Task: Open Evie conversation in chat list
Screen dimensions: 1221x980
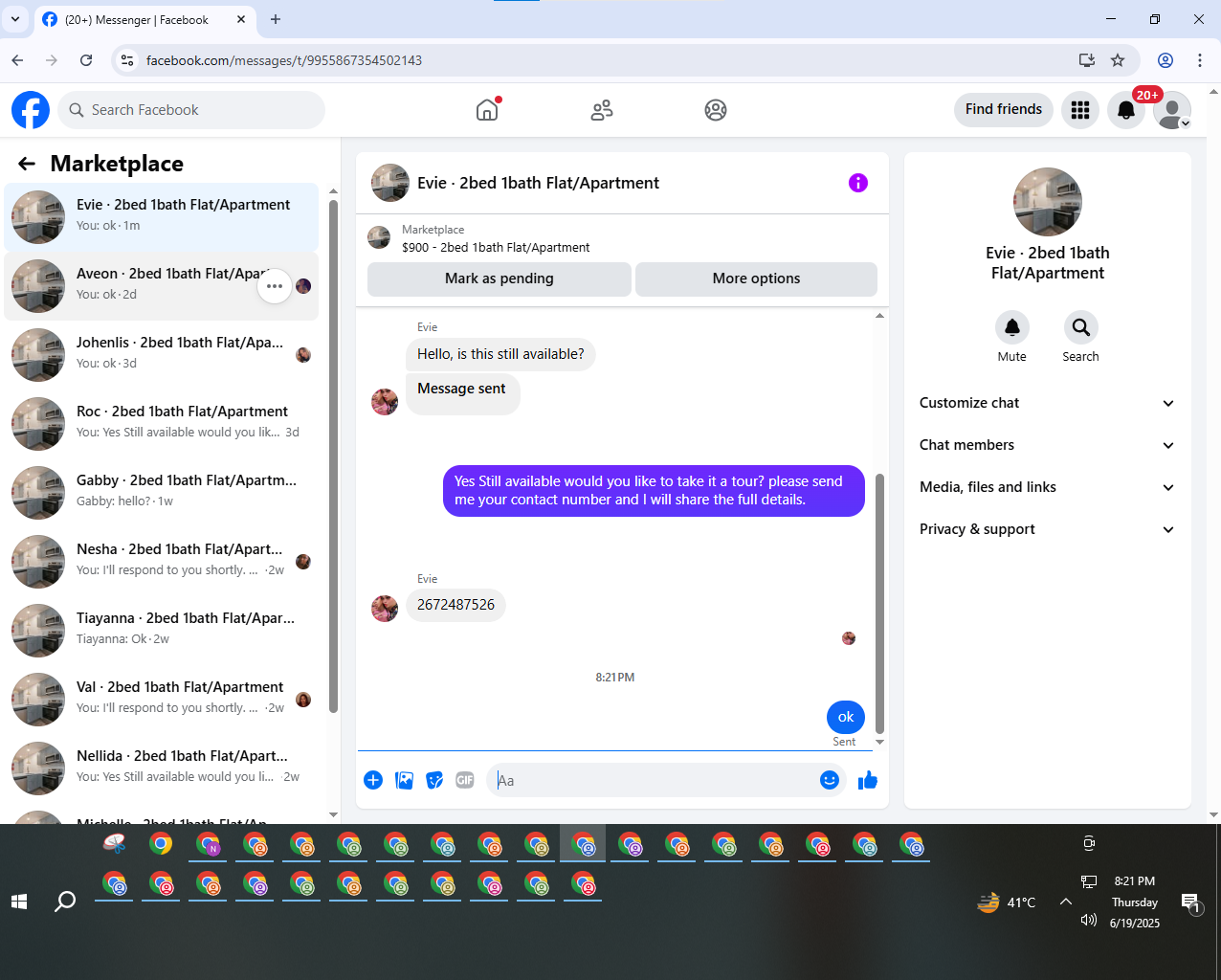Action: [x=162, y=217]
